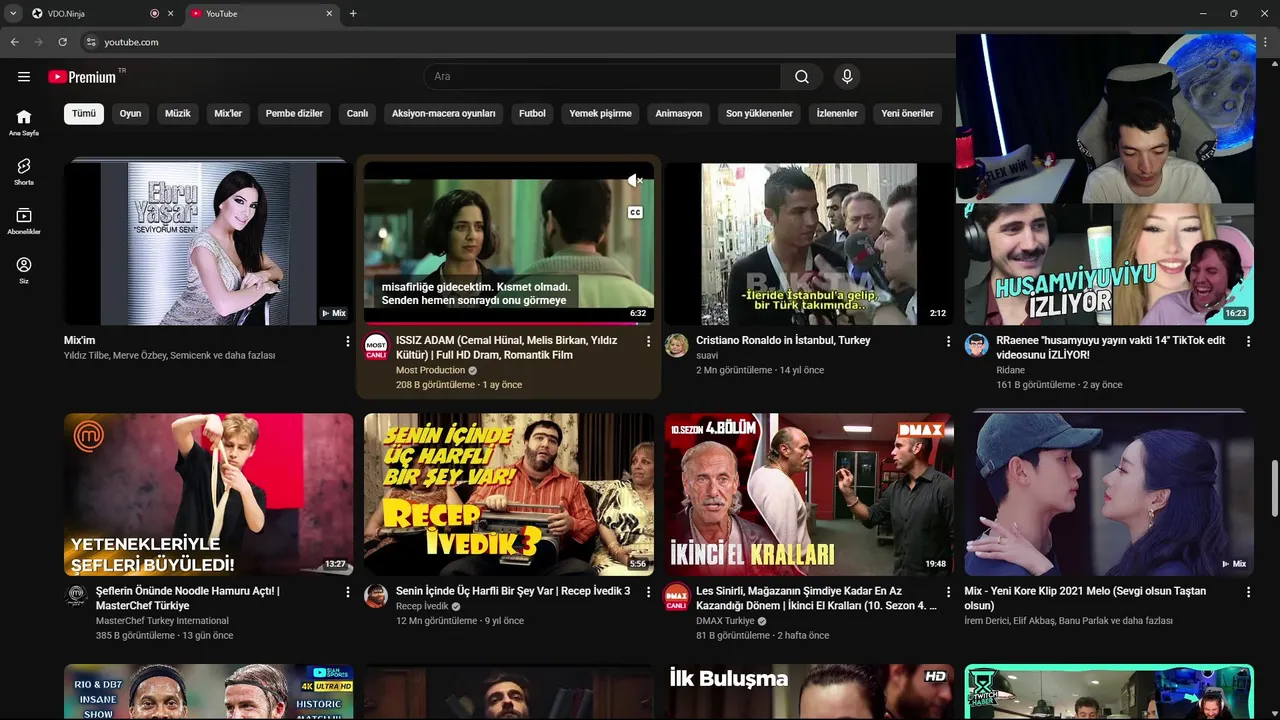Open the Cristiano Ronaldo in İstanbul thumbnail
1280x720 pixels.
click(x=809, y=244)
